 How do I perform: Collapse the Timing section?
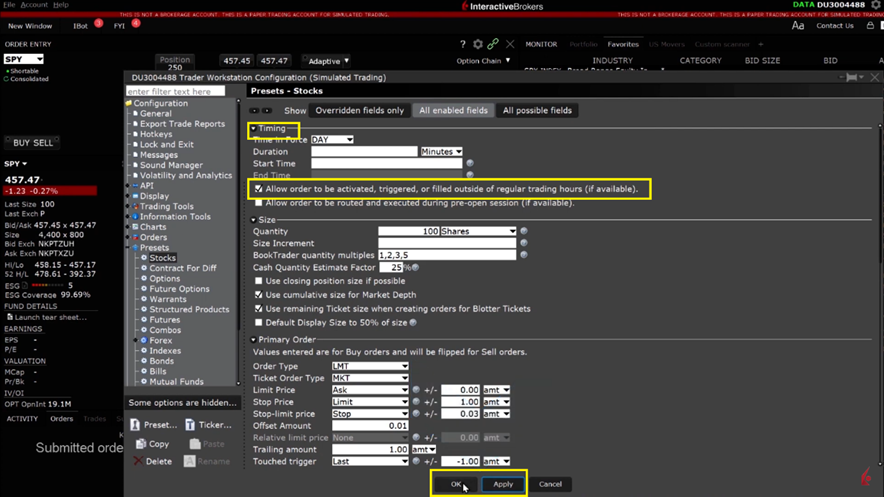pyautogui.click(x=253, y=129)
